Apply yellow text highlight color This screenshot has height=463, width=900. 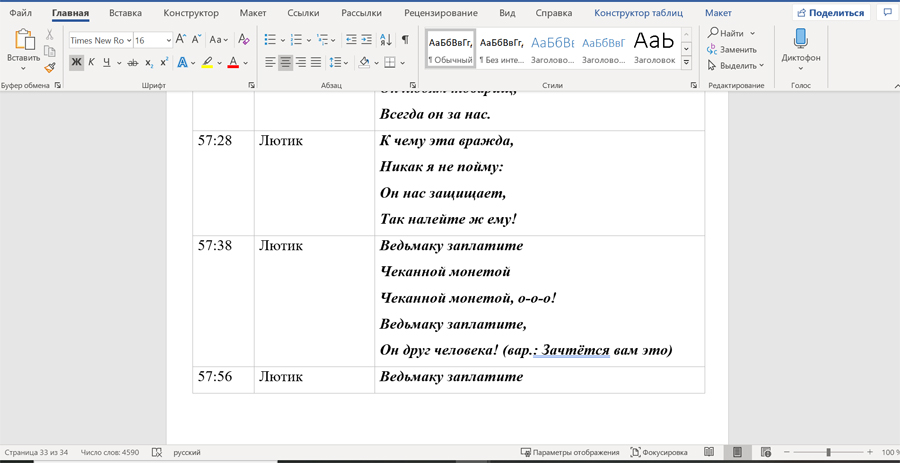point(207,63)
